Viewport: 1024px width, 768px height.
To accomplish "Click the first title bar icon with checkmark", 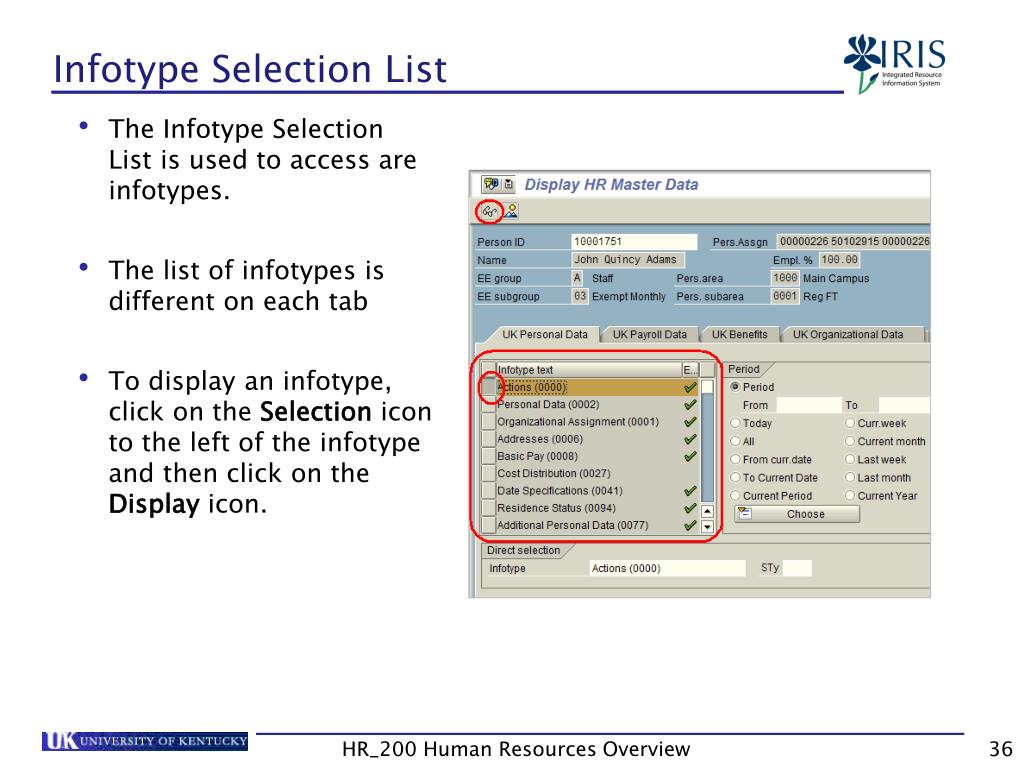I will 490,184.
